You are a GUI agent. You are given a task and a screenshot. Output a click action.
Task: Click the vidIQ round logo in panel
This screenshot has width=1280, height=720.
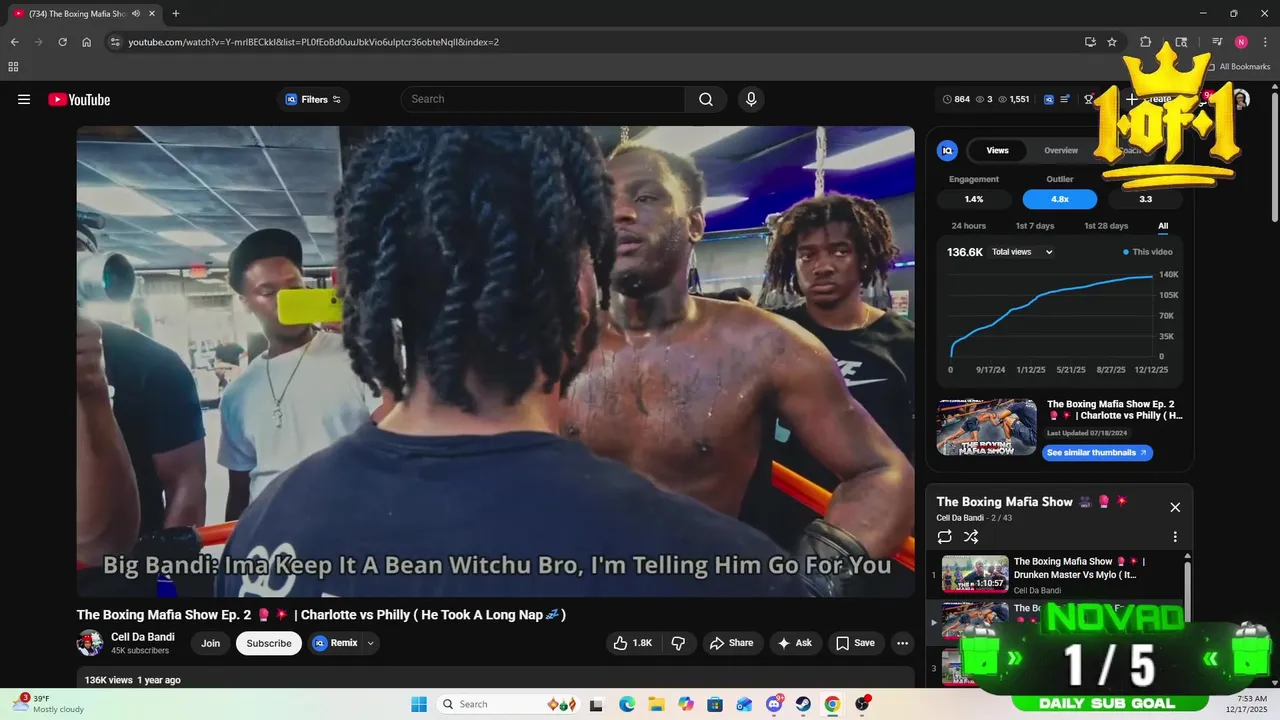click(947, 151)
